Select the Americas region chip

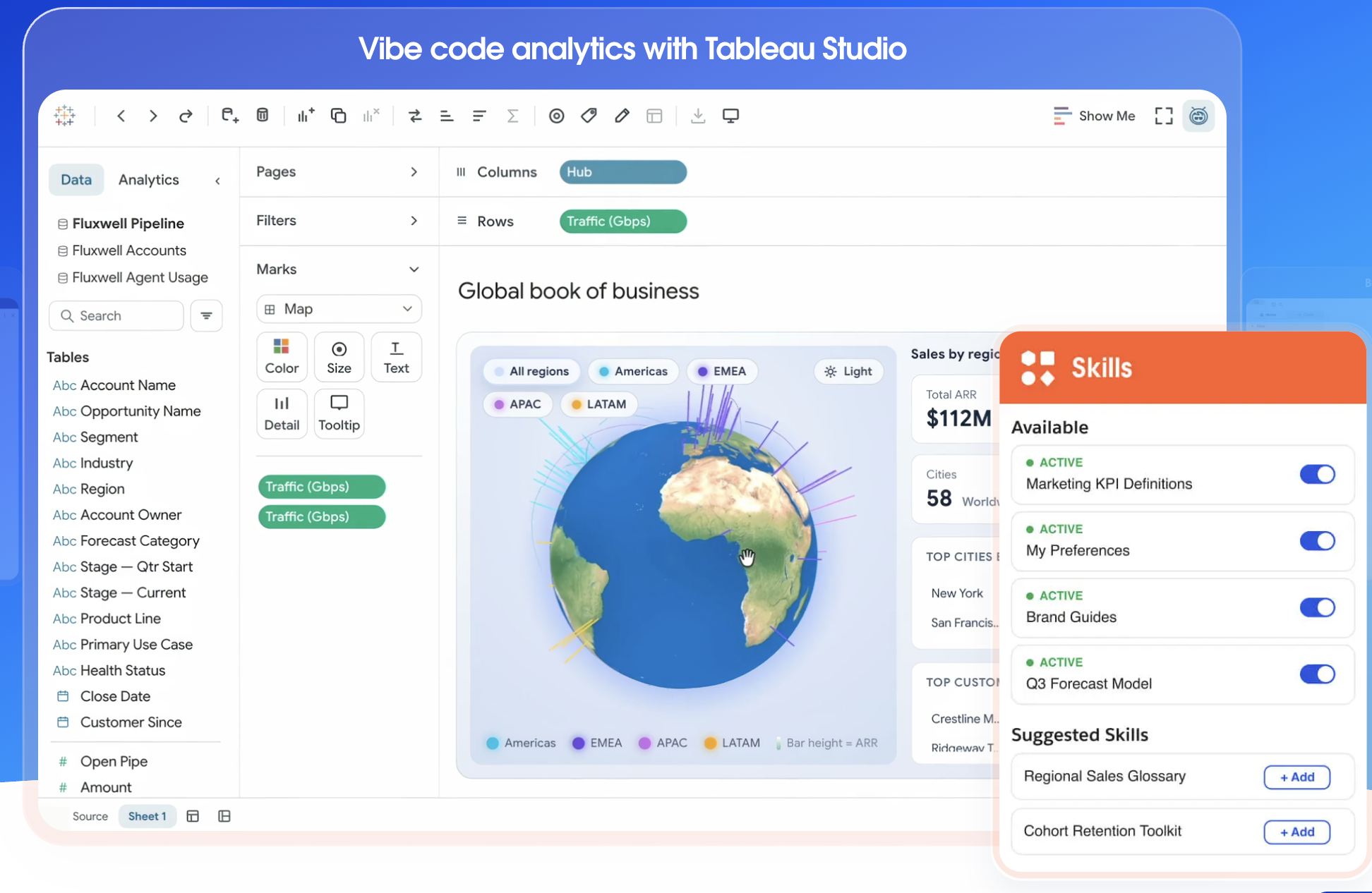633,371
